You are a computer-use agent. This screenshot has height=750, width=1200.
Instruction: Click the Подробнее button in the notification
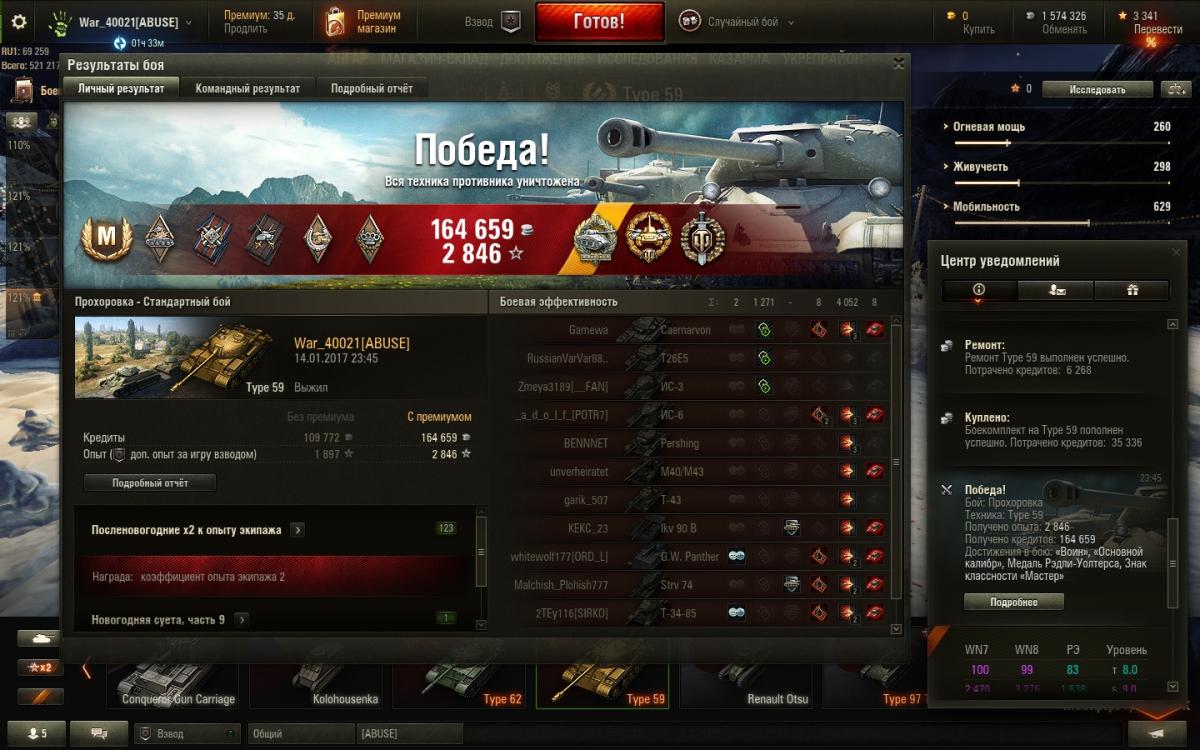click(x=1013, y=602)
